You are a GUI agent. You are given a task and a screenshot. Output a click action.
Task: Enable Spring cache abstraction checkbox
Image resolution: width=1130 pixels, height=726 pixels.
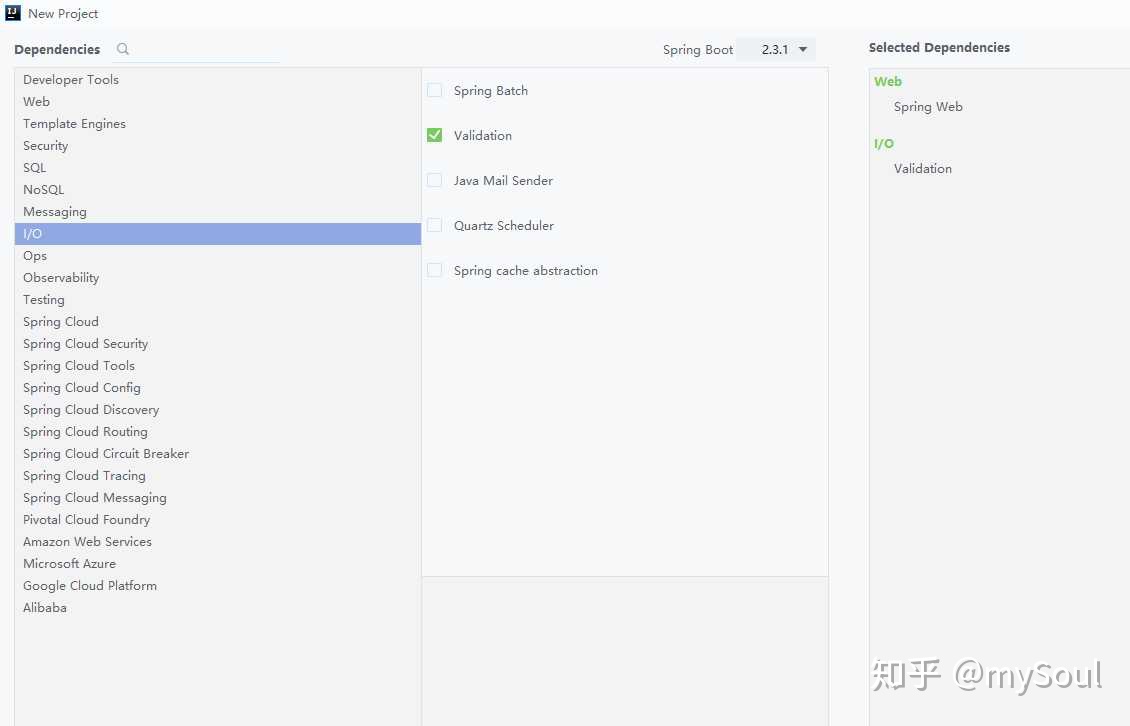click(435, 270)
